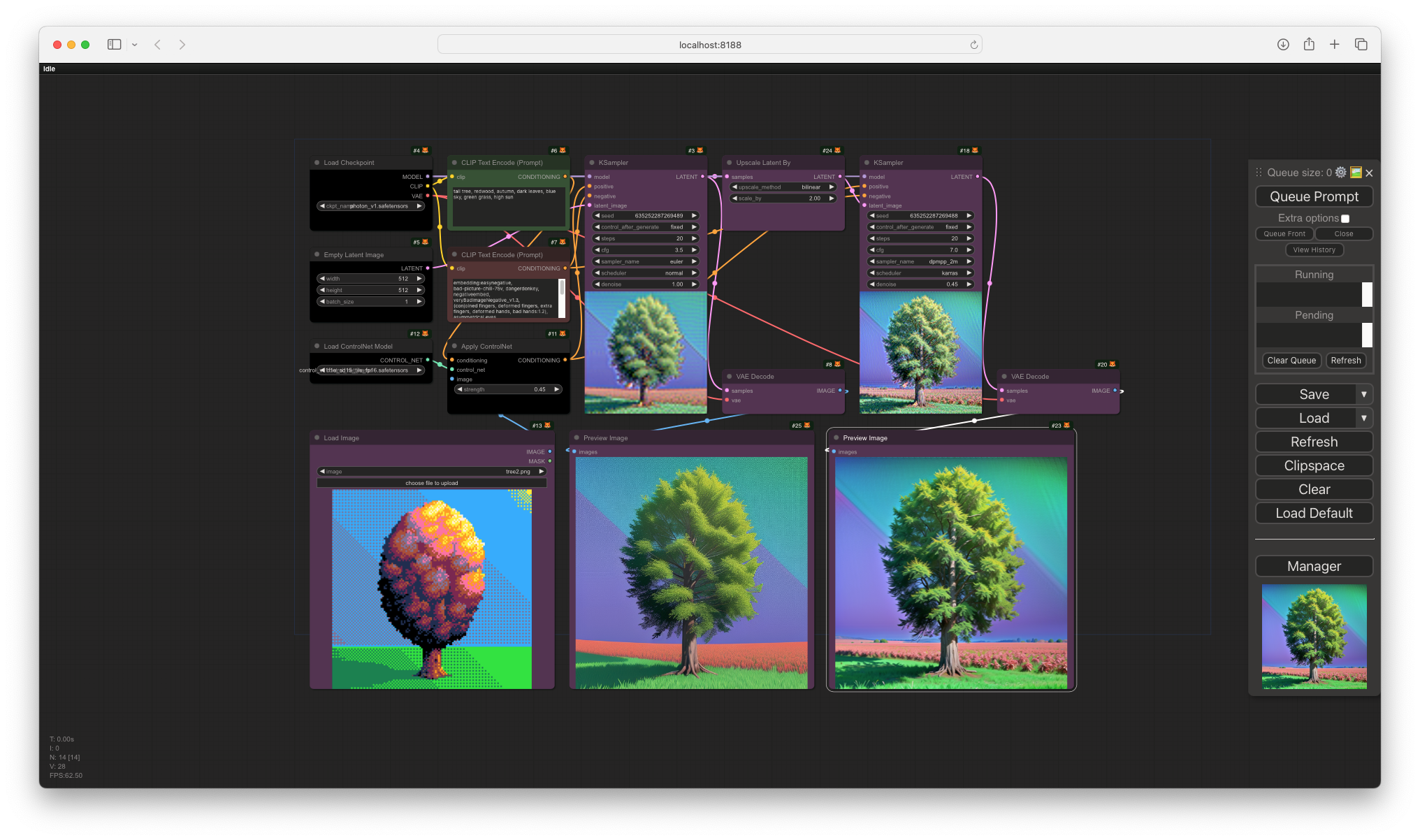The image size is (1420, 840).
Task: Open the Safari share icon
Action: point(1309,45)
